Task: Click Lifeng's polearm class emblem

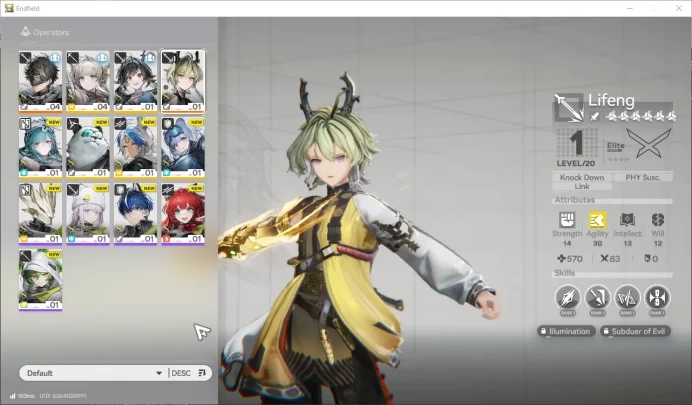Action: 569,107
